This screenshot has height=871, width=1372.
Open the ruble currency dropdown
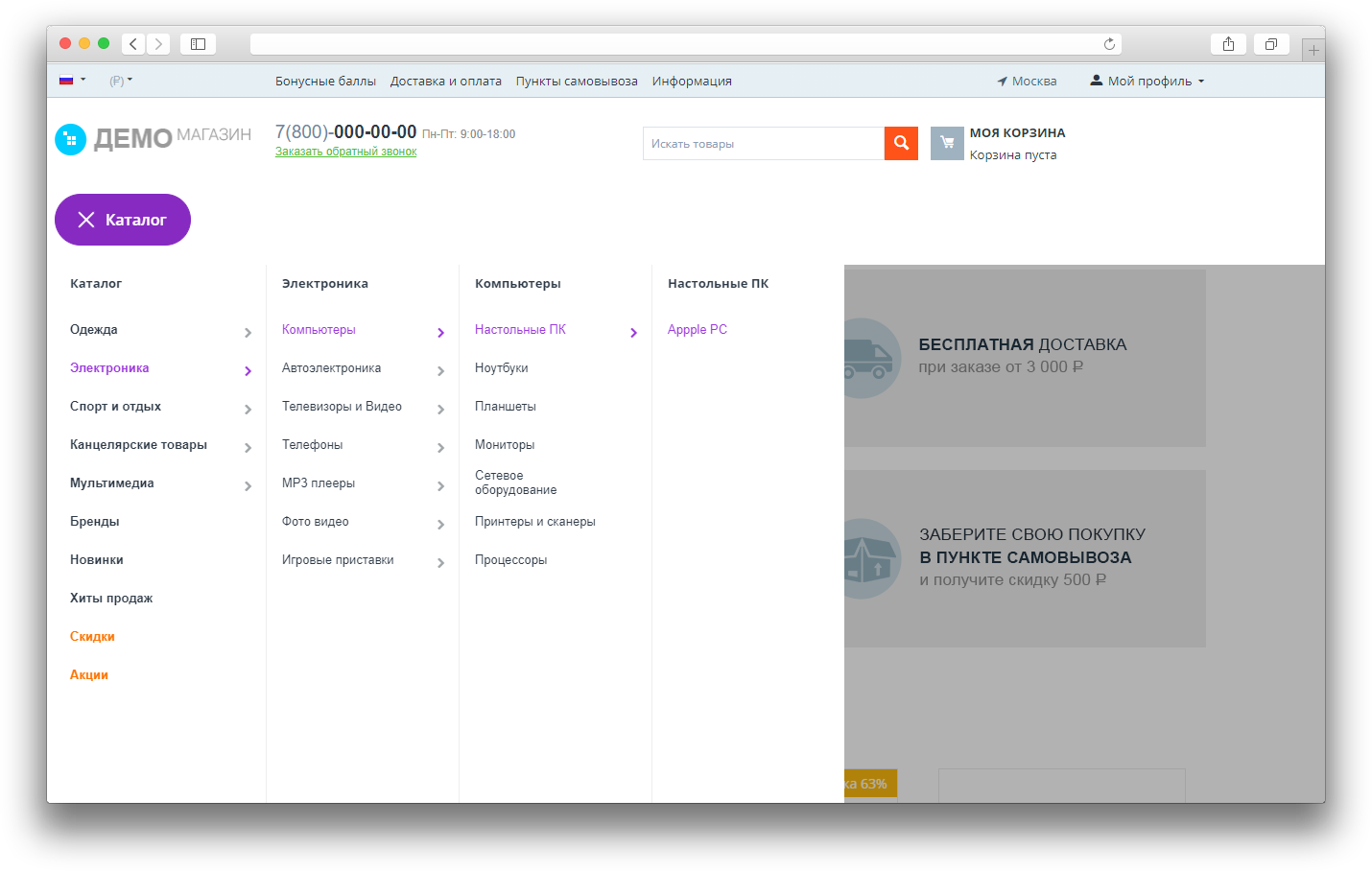pyautogui.click(x=121, y=81)
